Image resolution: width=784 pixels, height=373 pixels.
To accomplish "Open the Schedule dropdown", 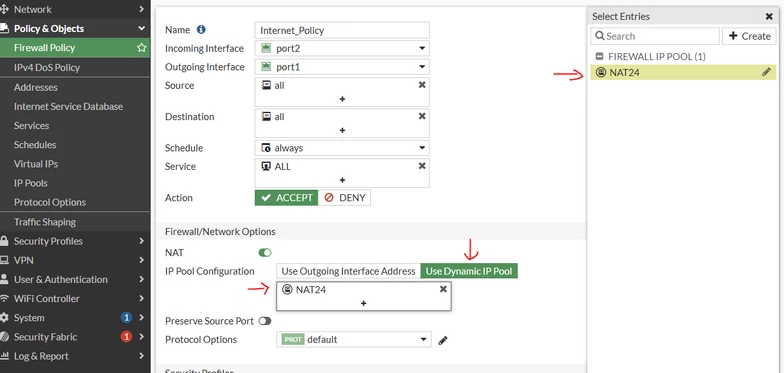I will (342, 148).
